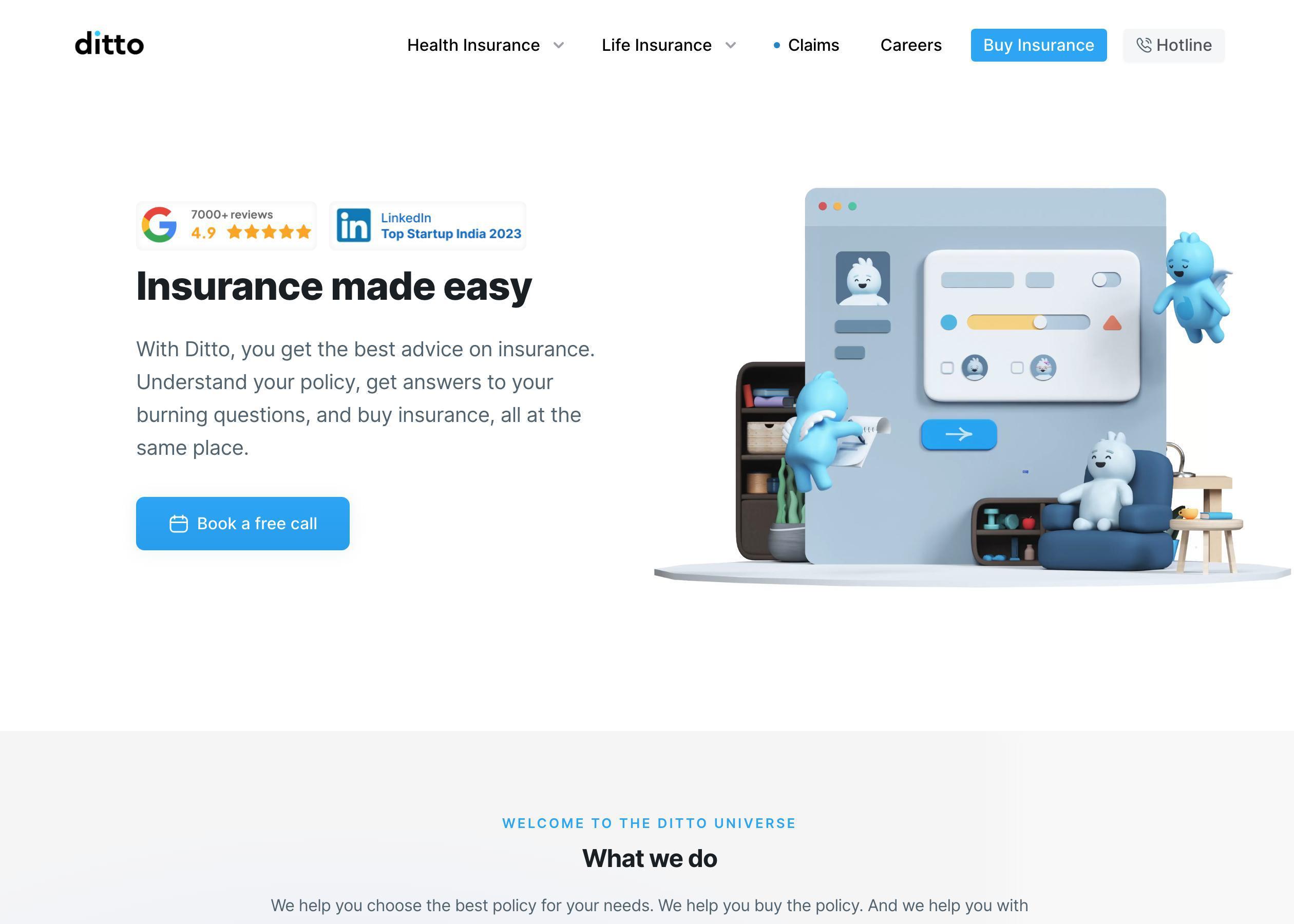Click the Book a free call button
The image size is (1294, 924).
pyautogui.click(x=243, y=523)
